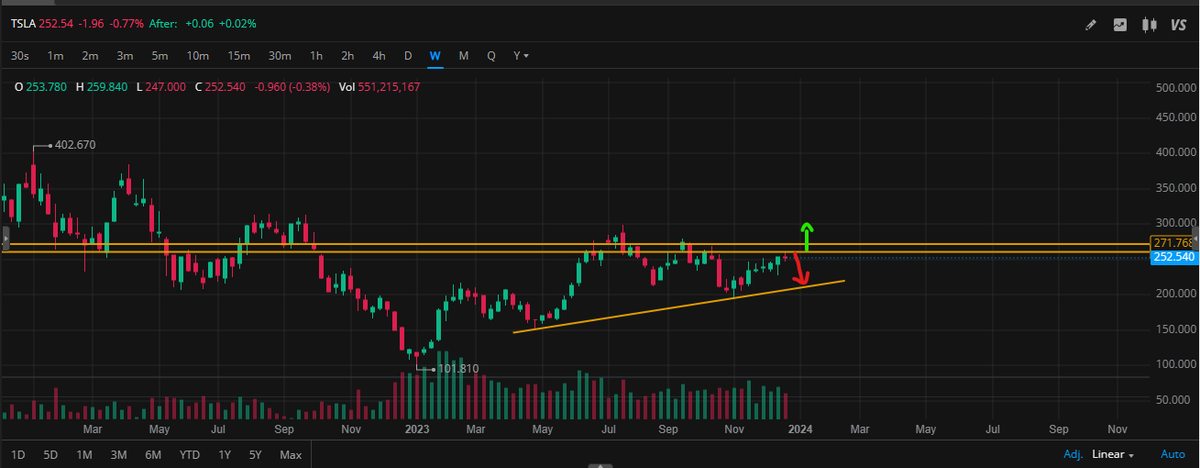Select the 30m interval
Viewport: 1200px width, 468px height.
tap(280, 55)
